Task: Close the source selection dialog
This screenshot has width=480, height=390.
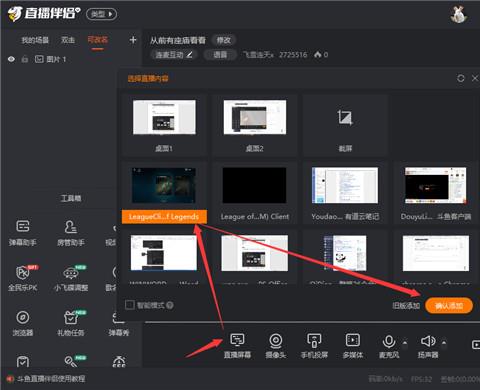Action: coord(475,78)
